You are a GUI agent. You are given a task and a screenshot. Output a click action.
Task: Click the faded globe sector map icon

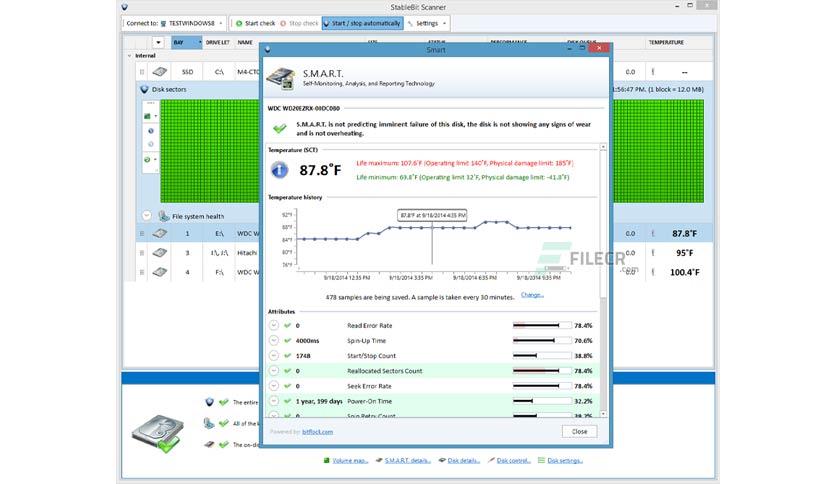150,144
